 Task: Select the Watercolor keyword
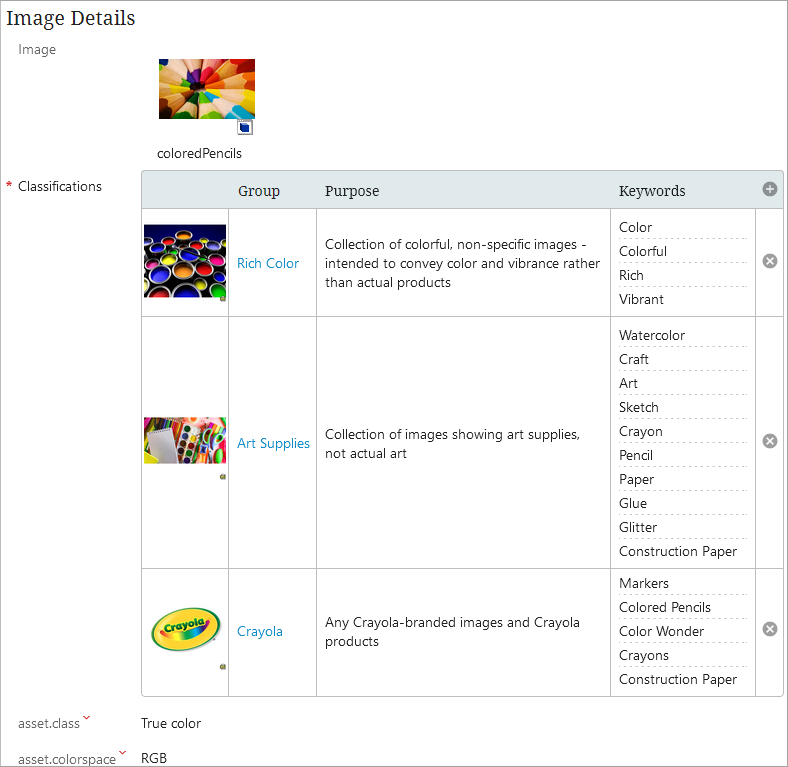pos(652,335)
